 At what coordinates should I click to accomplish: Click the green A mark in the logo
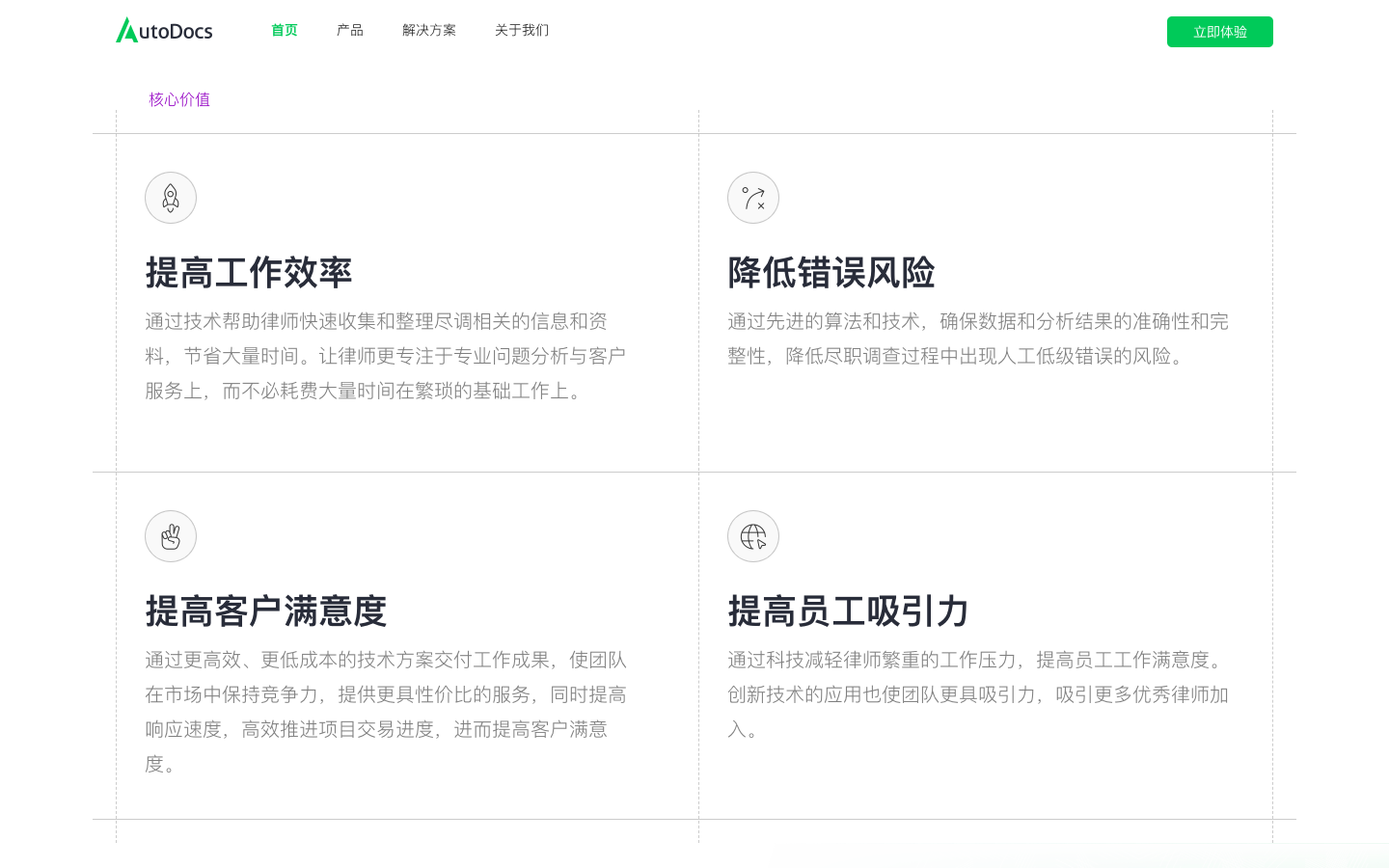(126, 30)
